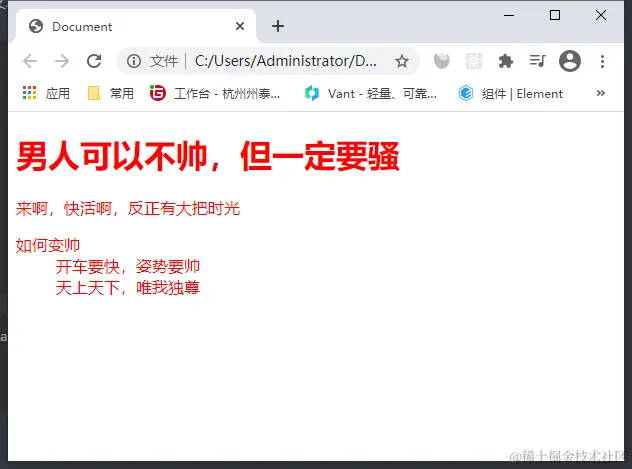Click the text 如何变帅

pyautogui.click(x=48, y=245)
